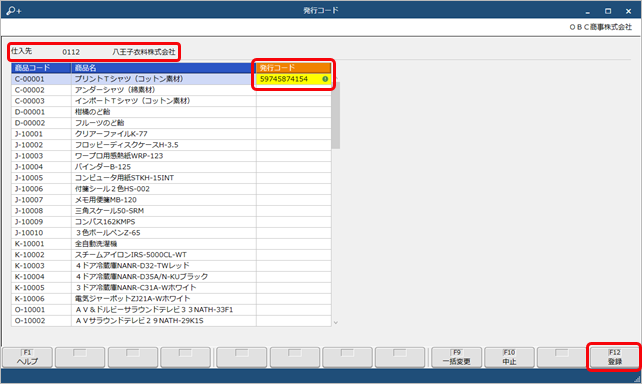Select the バインダーB-125 row

171,167
